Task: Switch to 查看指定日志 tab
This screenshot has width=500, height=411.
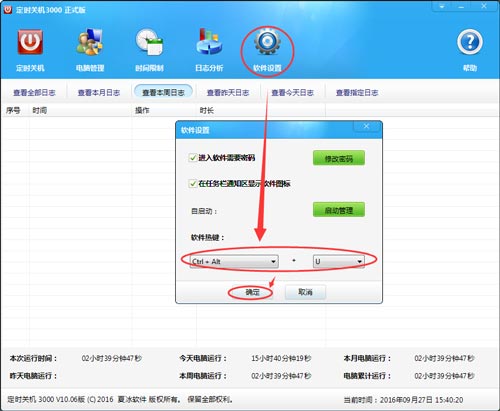Action: (357, 93)
